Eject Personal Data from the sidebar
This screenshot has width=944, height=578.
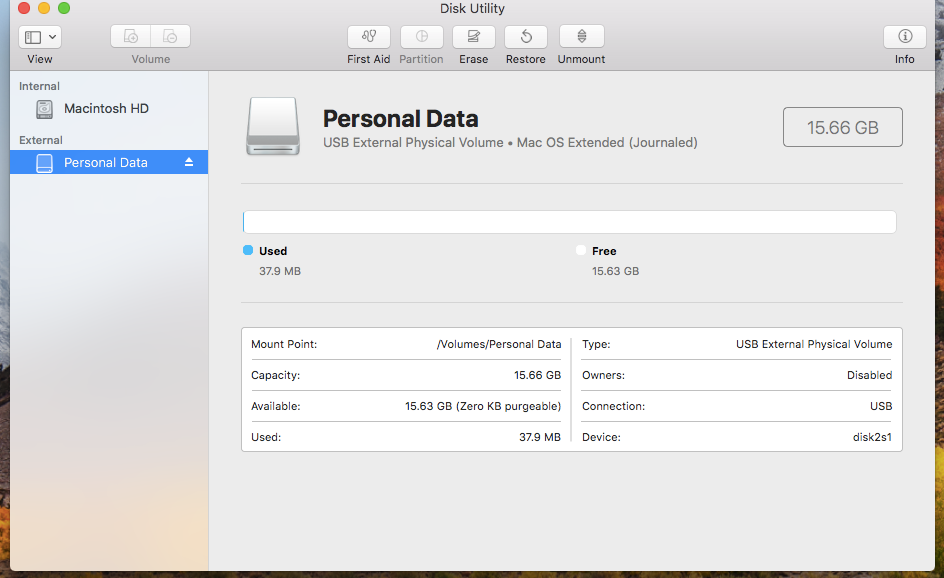189,162
